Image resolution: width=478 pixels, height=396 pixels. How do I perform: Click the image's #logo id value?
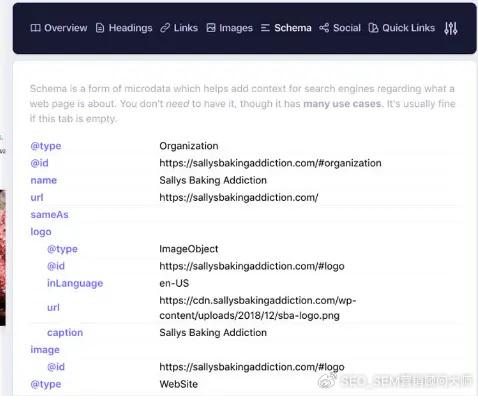click(252, 367)
